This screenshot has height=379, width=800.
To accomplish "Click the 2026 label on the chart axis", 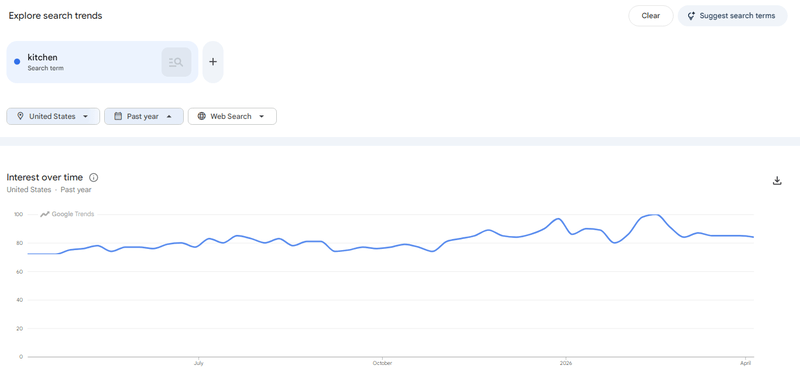I will point(566,363).
